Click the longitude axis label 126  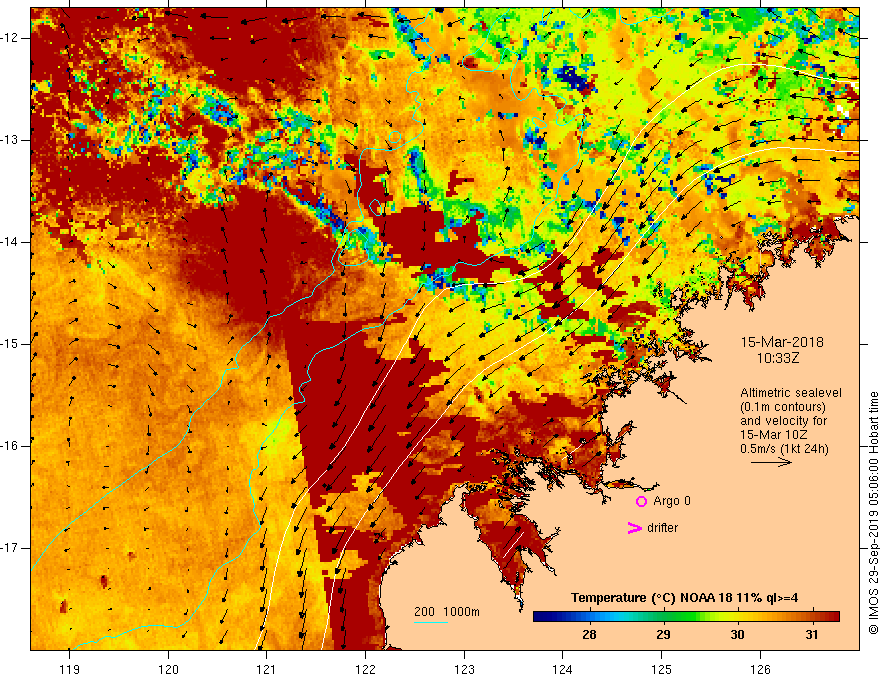[x=760, y=669]
